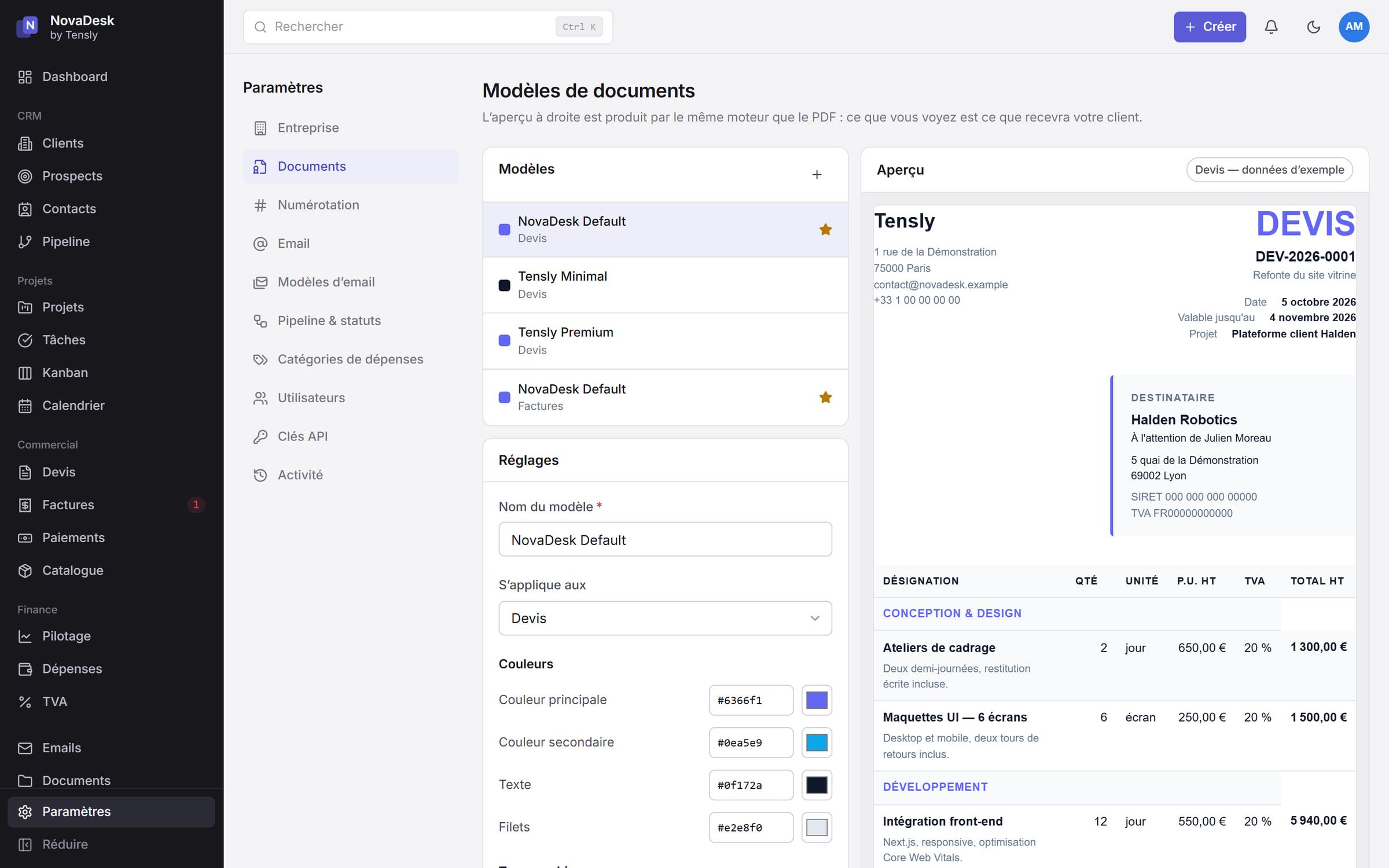
Task: Open the Texte color swatch
Action: (x=817, y=785)
